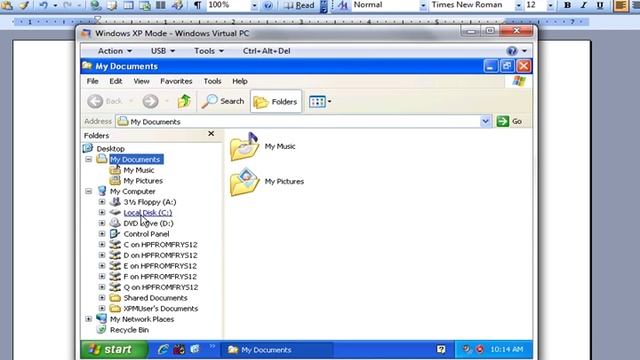This screenshot has width=640, height=360.
Task: Launch Internet Explorer from quick launch
Action: coord(163,349)
